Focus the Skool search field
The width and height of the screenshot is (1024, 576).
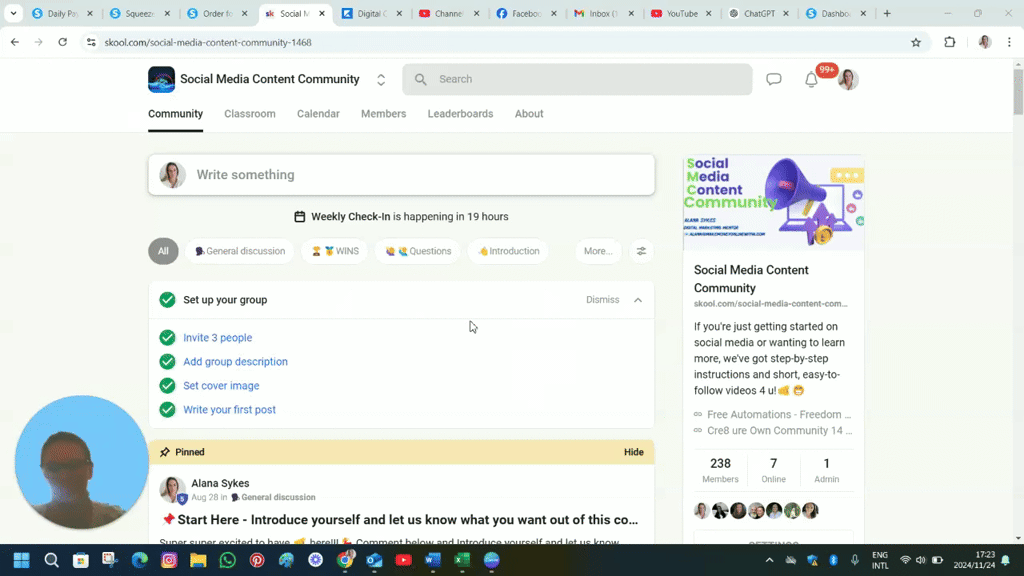click(577, 79)
